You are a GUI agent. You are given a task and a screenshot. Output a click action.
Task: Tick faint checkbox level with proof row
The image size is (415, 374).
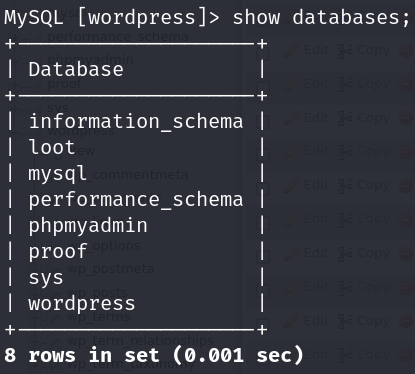click(264, 255)
